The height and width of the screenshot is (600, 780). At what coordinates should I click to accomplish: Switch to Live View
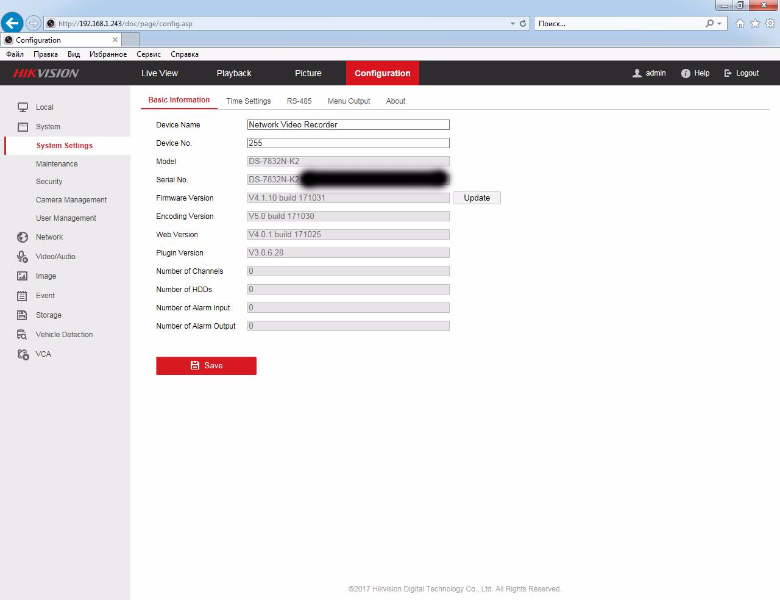pyautogui.click(x=159, y=73)
